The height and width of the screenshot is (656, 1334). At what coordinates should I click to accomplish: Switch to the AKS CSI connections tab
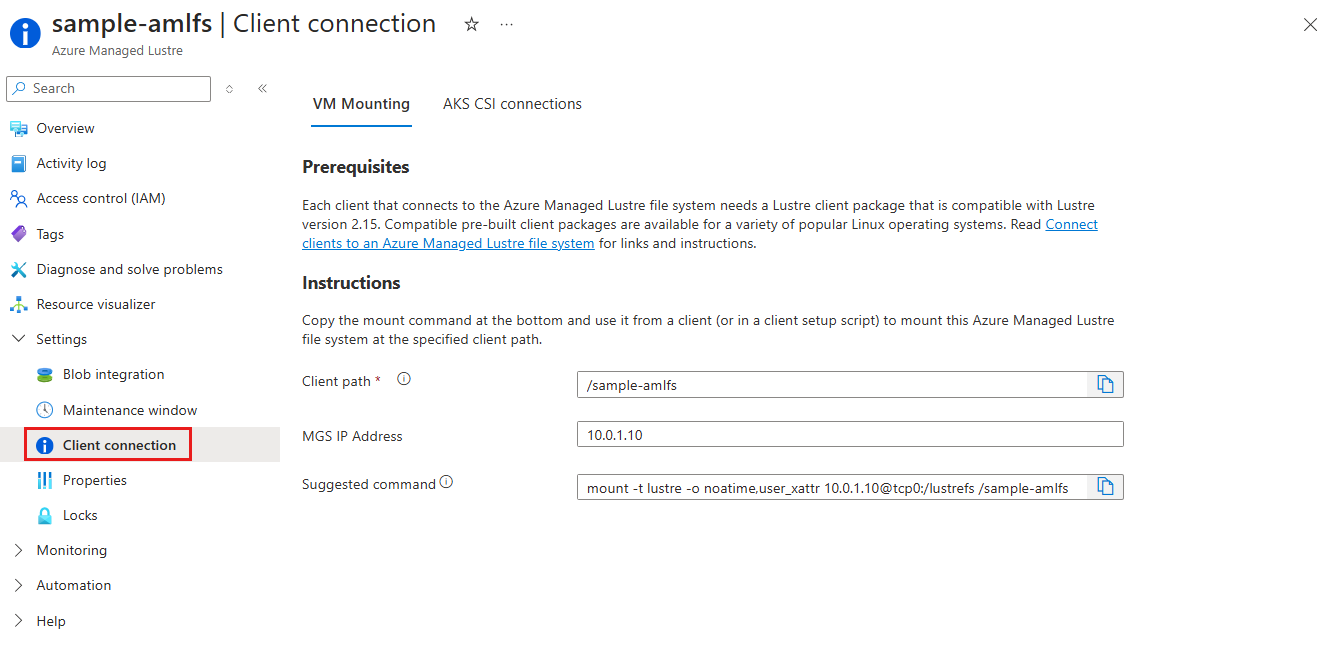512,103
